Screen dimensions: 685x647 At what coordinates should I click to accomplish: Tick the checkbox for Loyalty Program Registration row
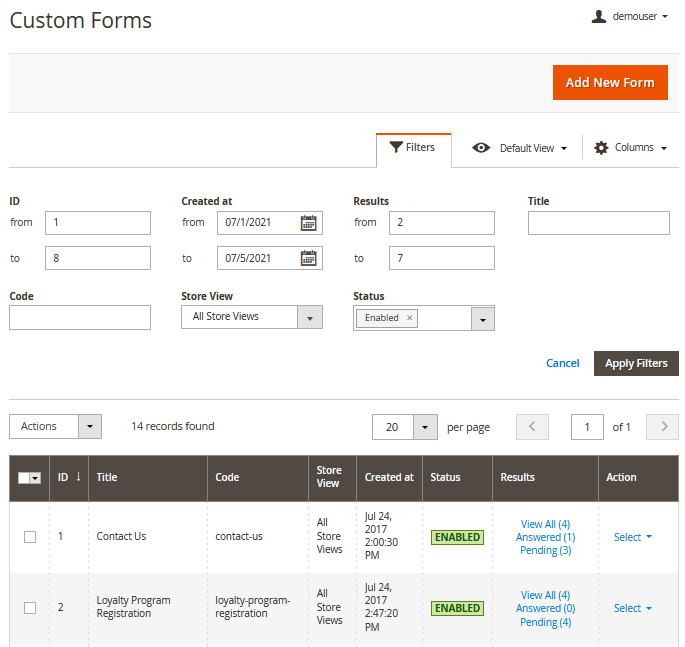click(x=30, y=608)
